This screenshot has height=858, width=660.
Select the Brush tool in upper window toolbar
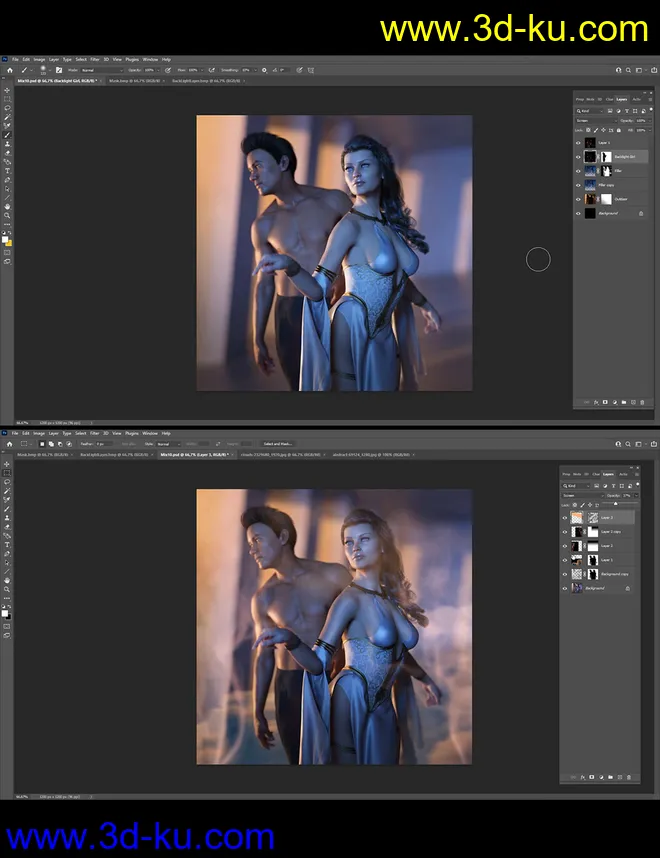(7, 135)
